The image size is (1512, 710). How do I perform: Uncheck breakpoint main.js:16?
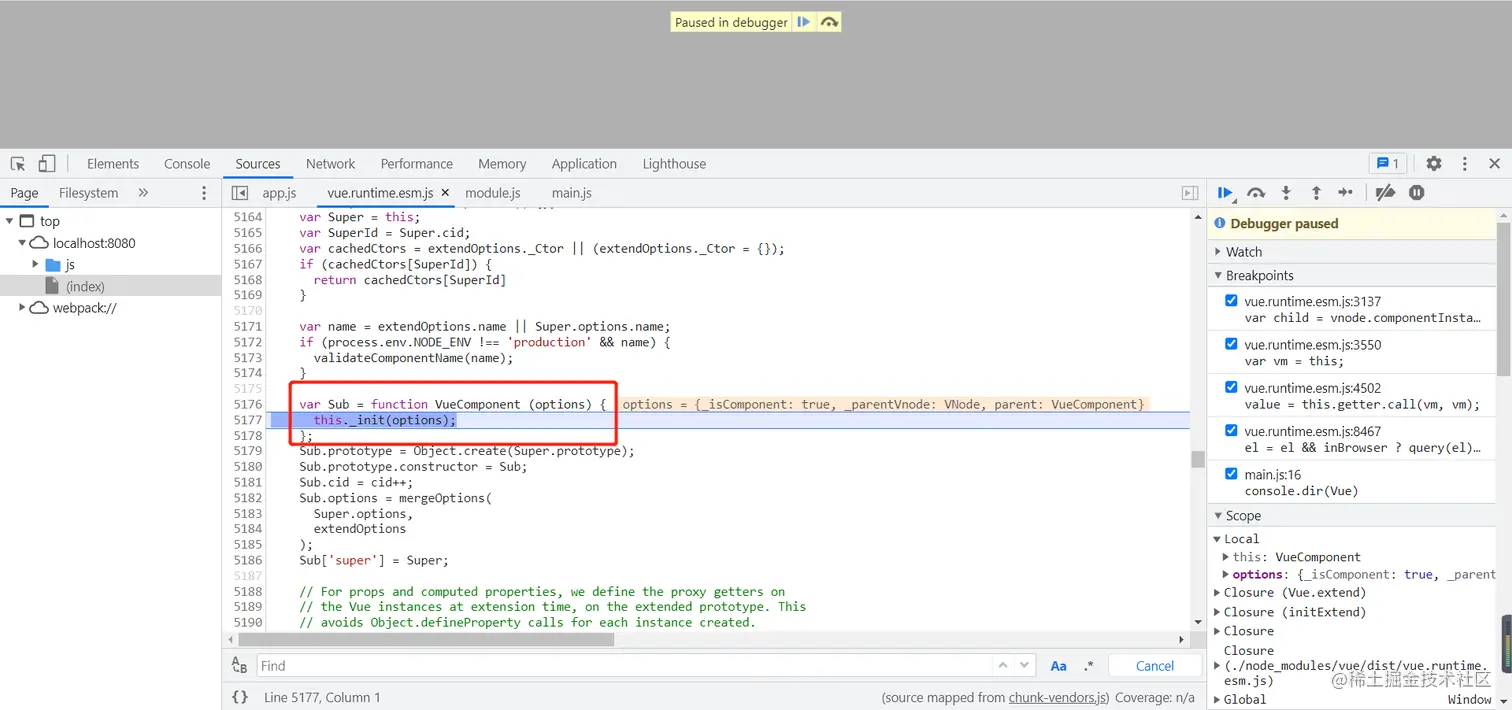1231,474
